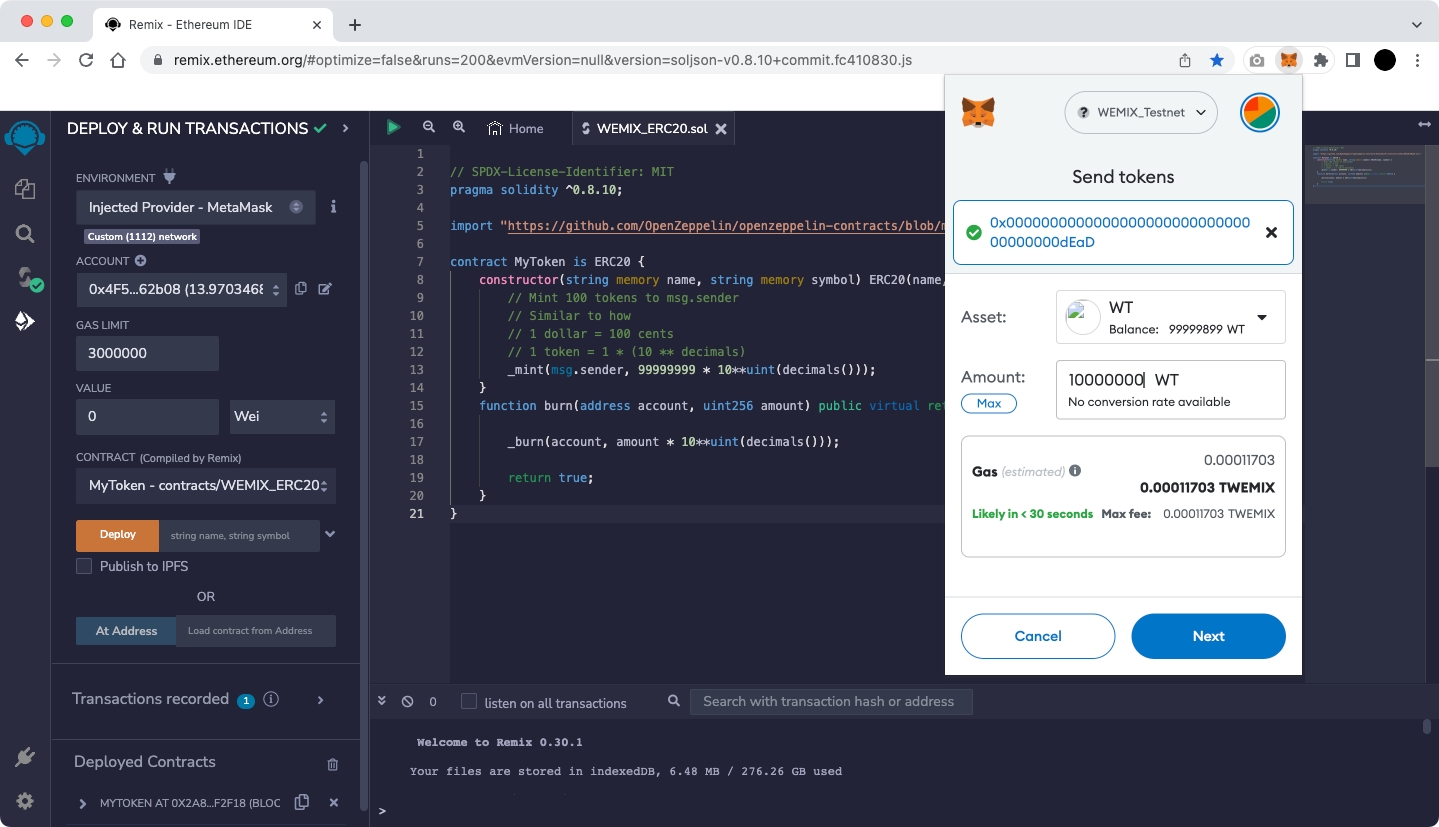Open the Solidity compiler sidebar icon

click(27, 278)
